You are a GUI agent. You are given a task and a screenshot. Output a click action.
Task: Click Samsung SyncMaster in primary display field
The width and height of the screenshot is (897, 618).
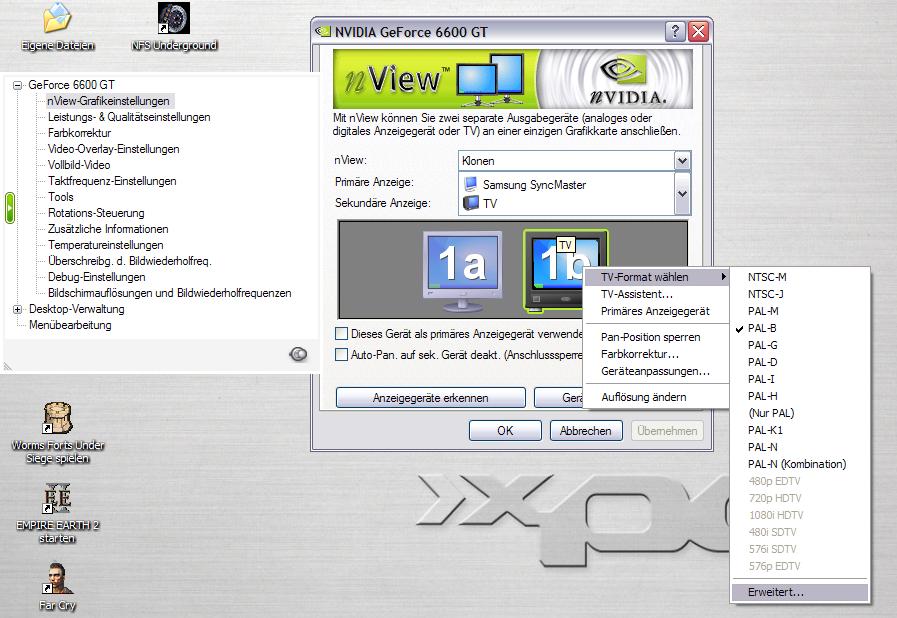coord(534,185)
